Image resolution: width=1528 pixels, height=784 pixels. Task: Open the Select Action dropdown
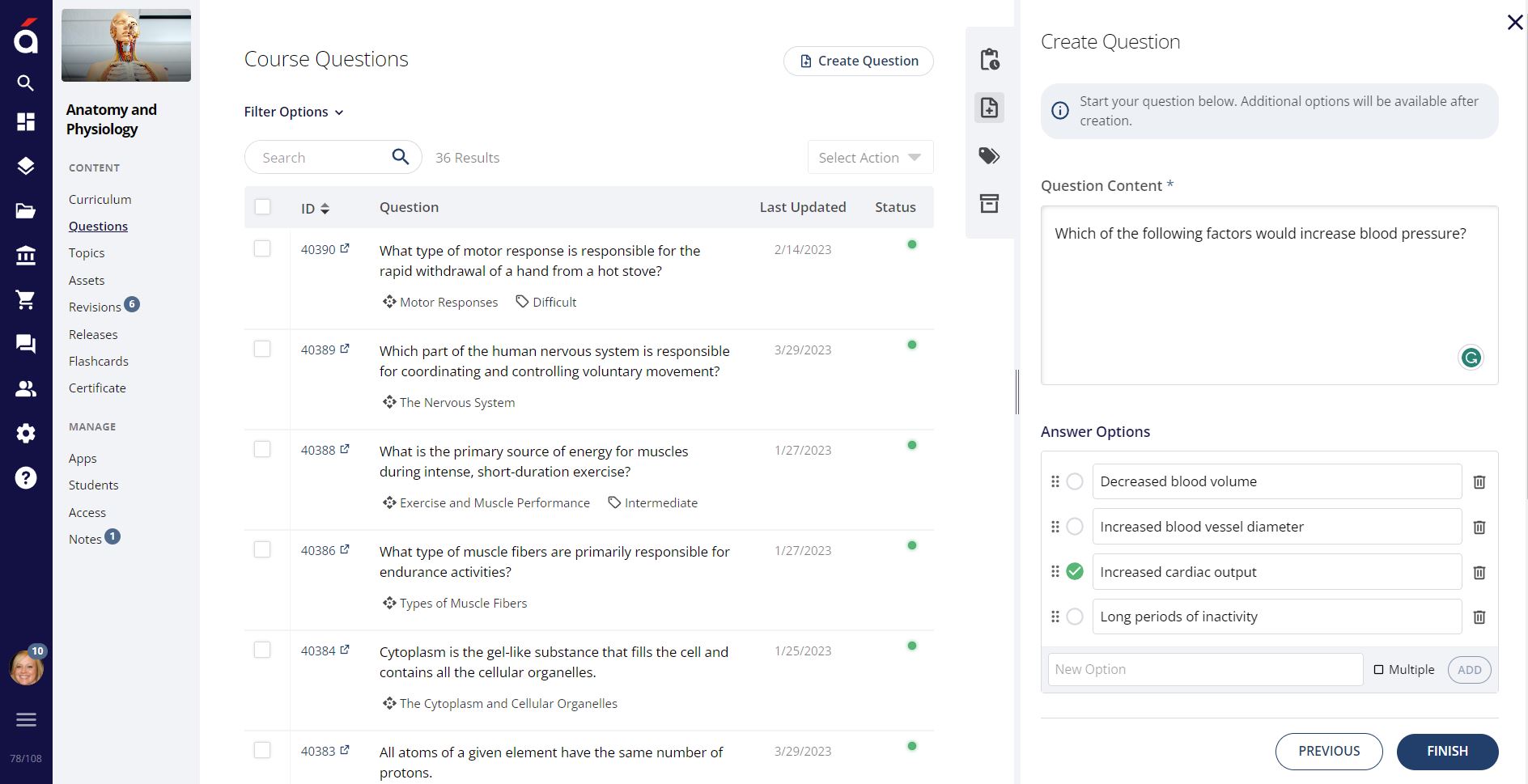(x=869, y=158)
